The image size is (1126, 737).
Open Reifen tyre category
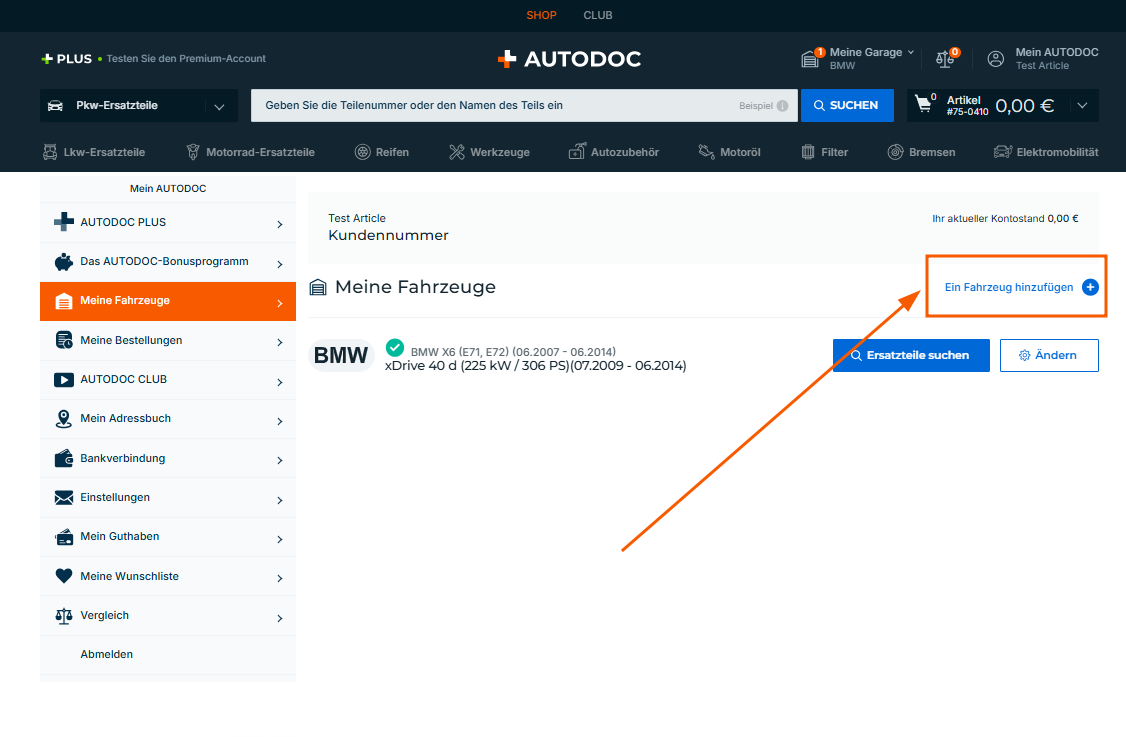click(x=381, y=152)
